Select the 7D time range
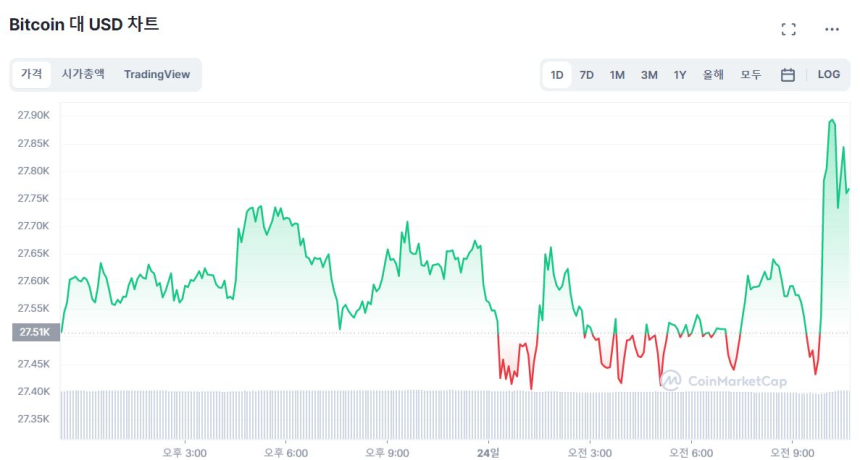Viewport: 860px width, 460px height. [587, 75]
